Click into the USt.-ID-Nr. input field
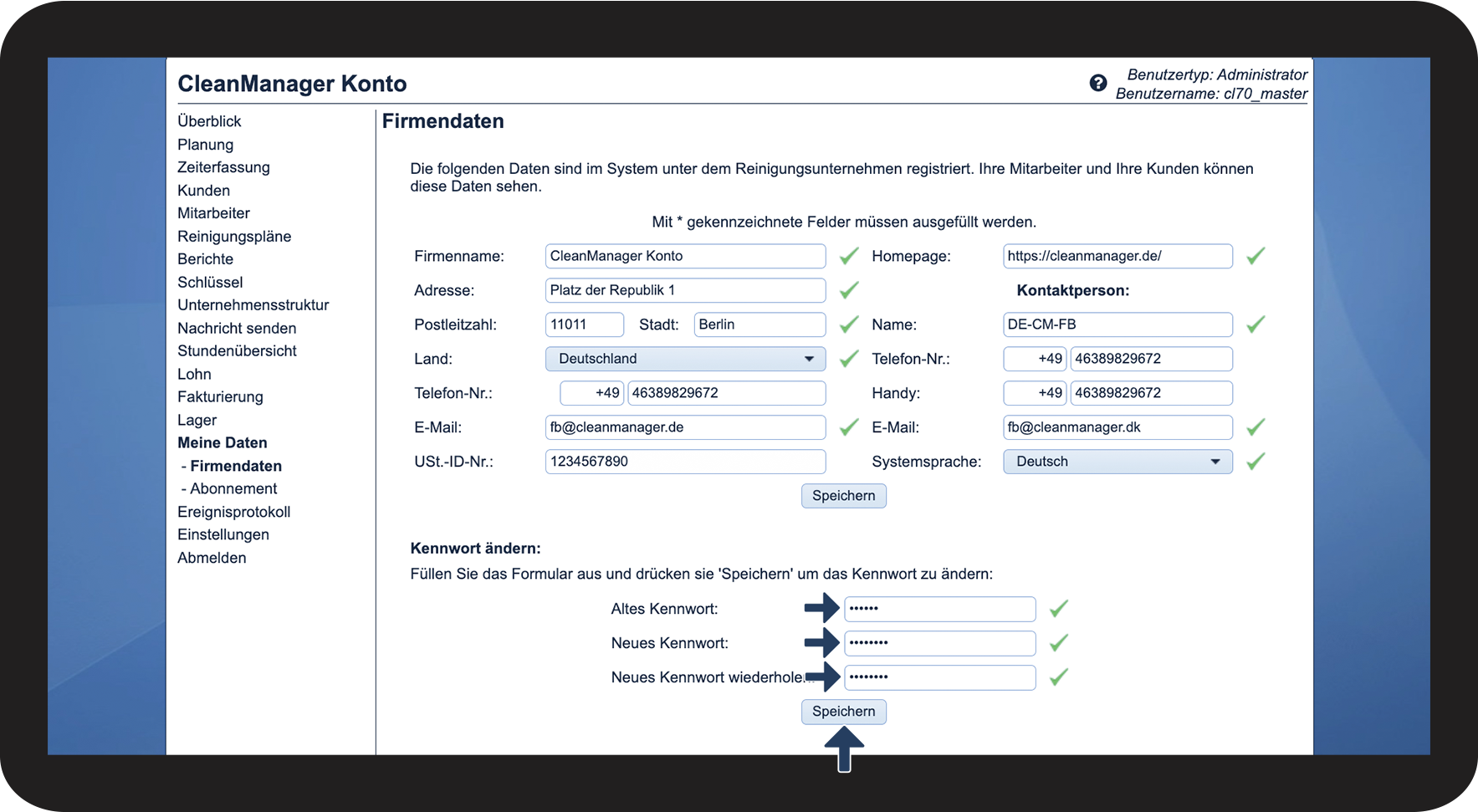The height and width of the screenshot is (812, 1478). point(685,462)
